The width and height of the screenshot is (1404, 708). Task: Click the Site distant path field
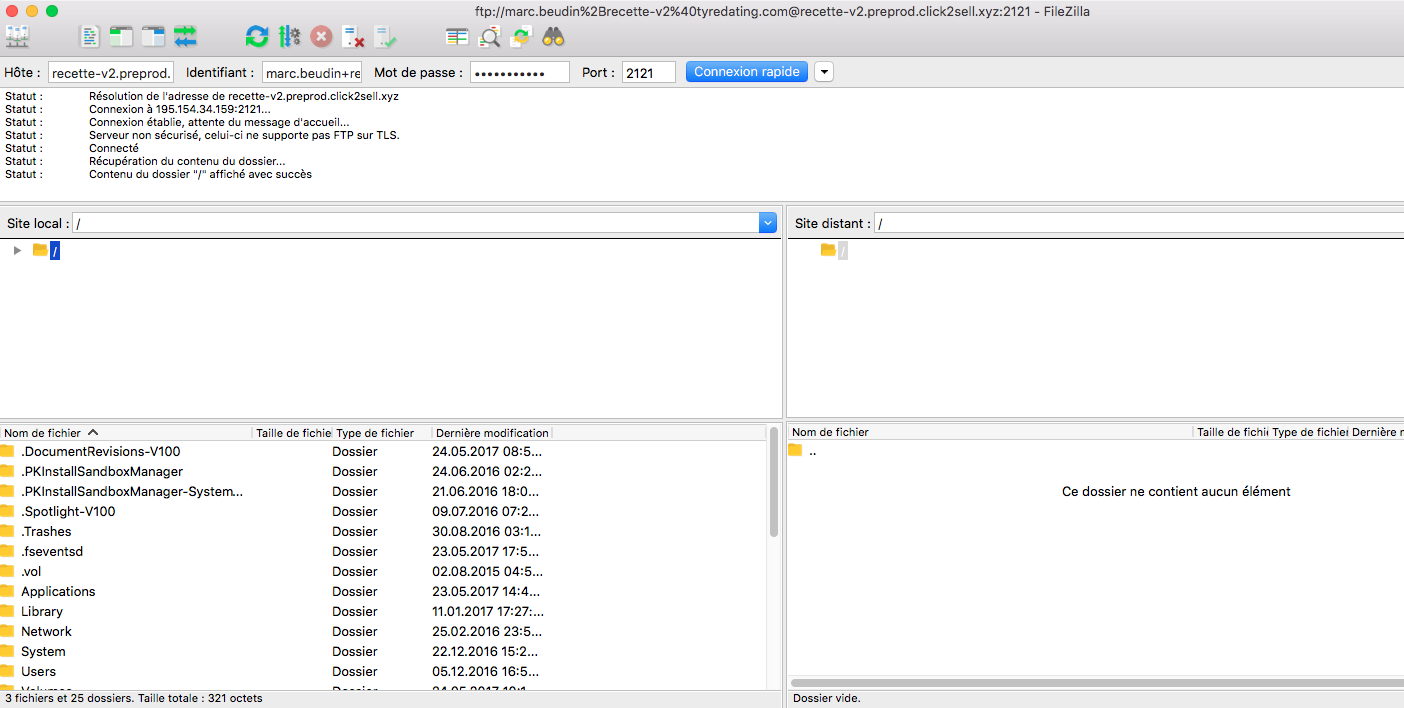1139,224
